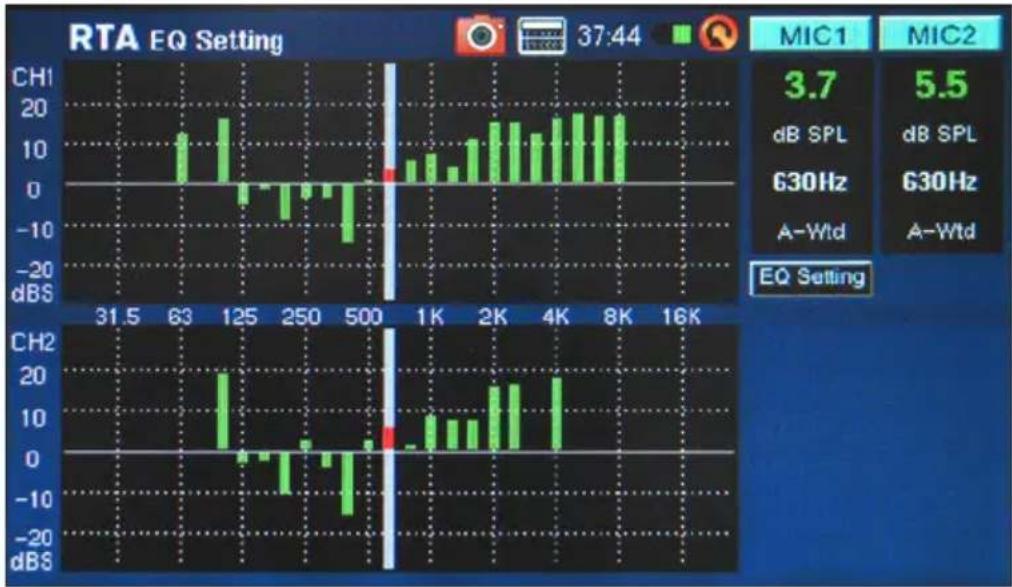Tap the 63 frequency axis label
Screen dimensions: 1012x587
pos(180,317)
